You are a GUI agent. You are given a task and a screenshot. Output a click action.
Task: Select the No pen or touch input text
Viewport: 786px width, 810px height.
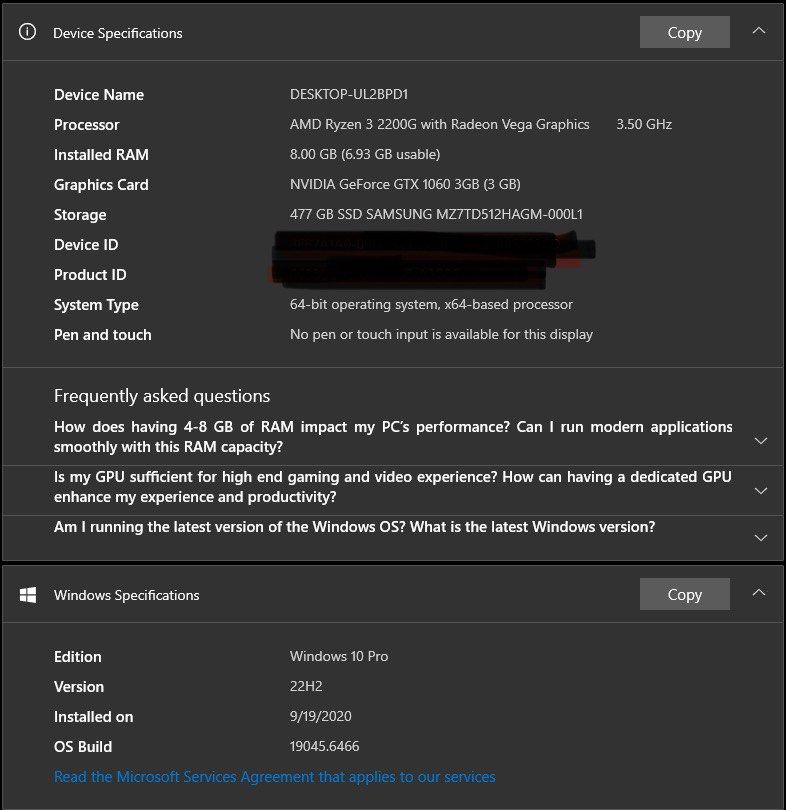(441, 334)
